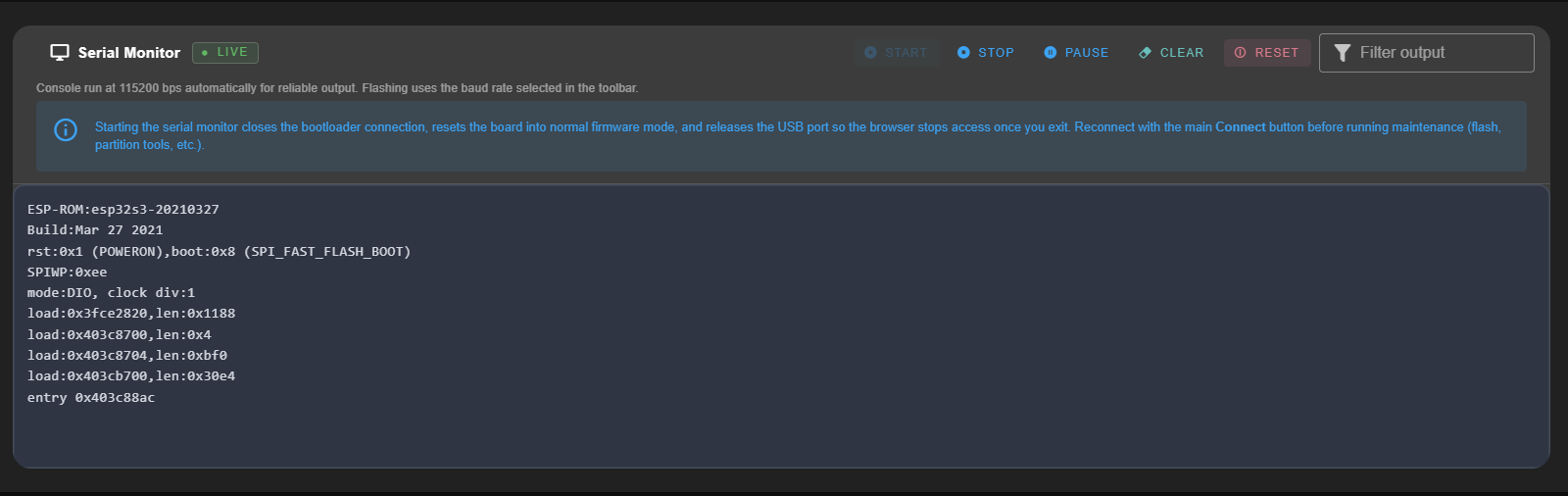Click the mode:DIO, clock div:1 line
The width and height of the screenshot is (1568, 496).
111,293
